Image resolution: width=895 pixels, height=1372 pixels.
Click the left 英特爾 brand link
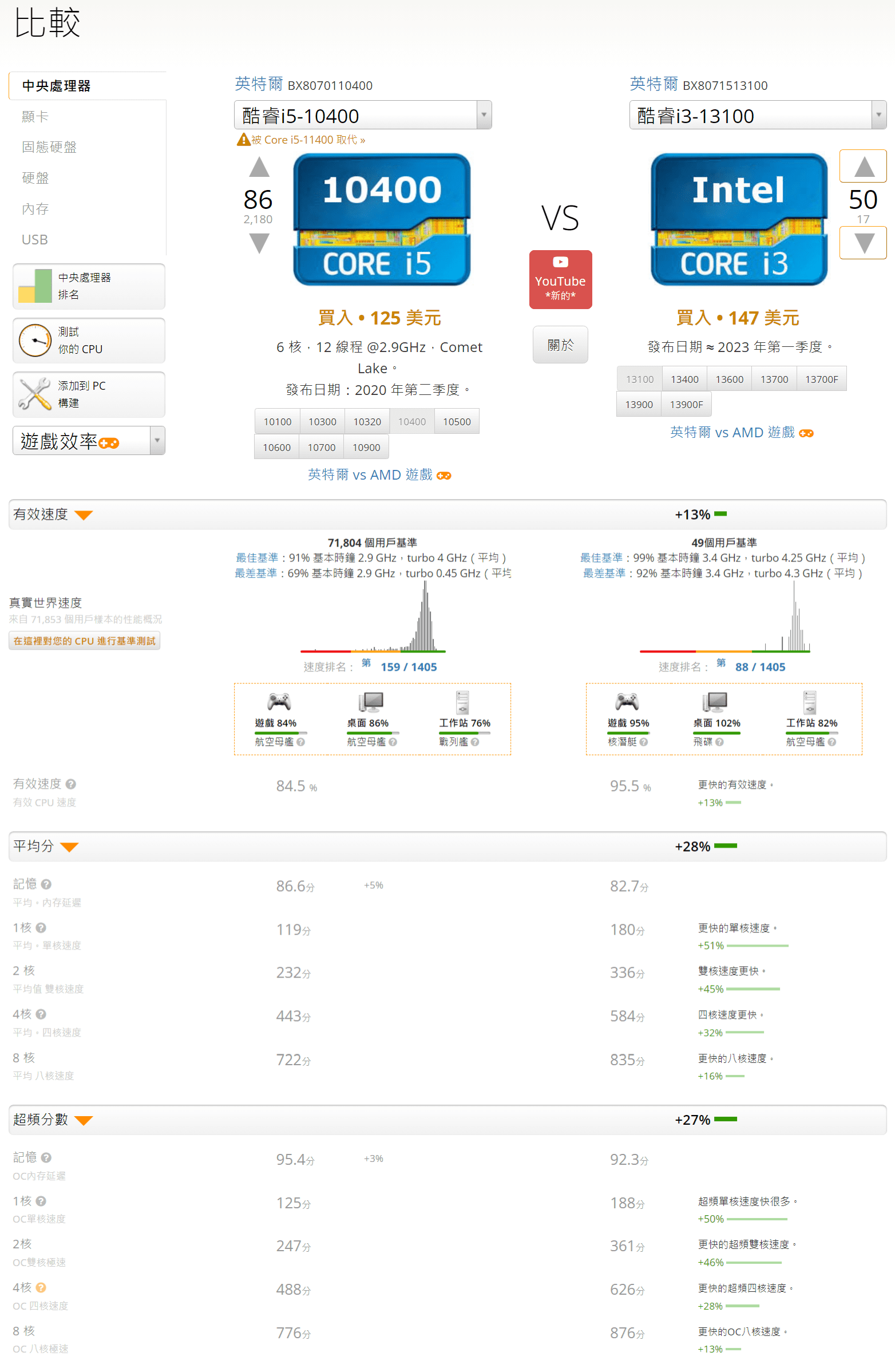point(258,84)
